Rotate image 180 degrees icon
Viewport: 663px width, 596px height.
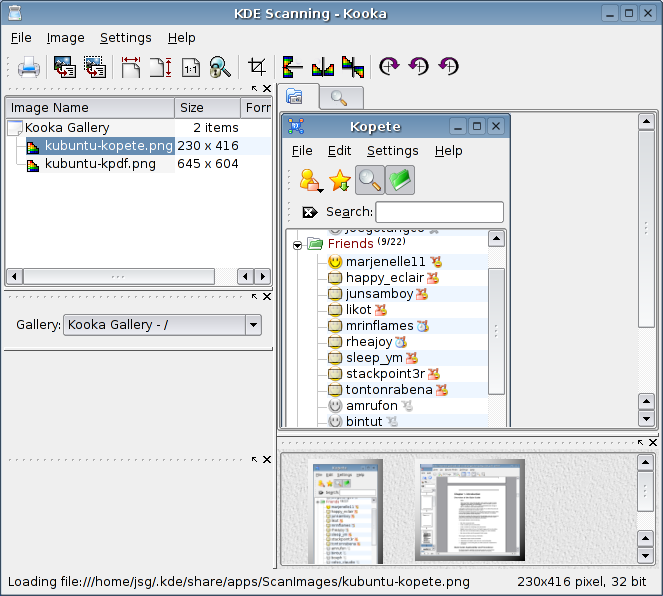tap(449, 66)
